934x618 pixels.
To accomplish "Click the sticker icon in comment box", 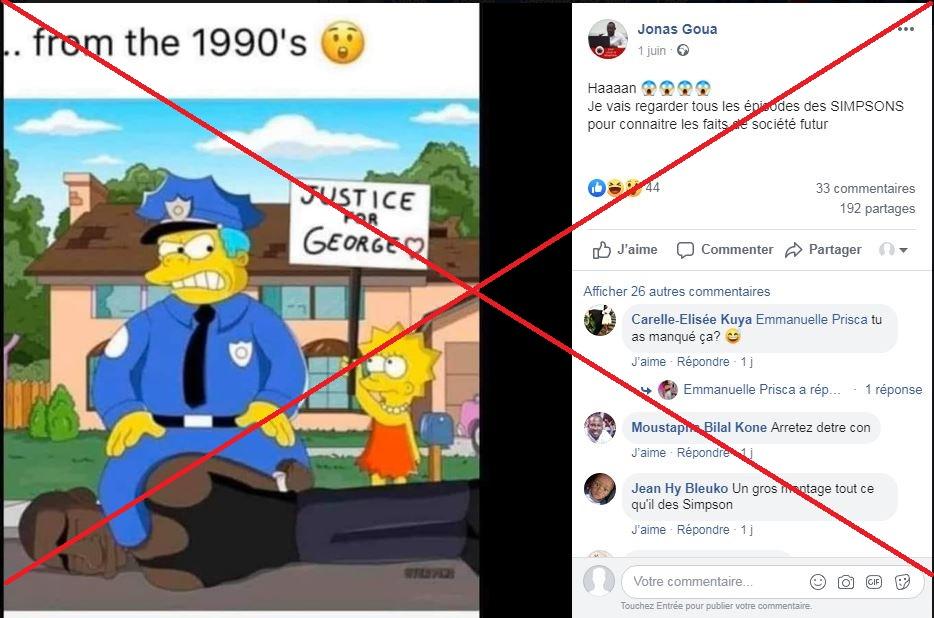I will coord(902,582).
